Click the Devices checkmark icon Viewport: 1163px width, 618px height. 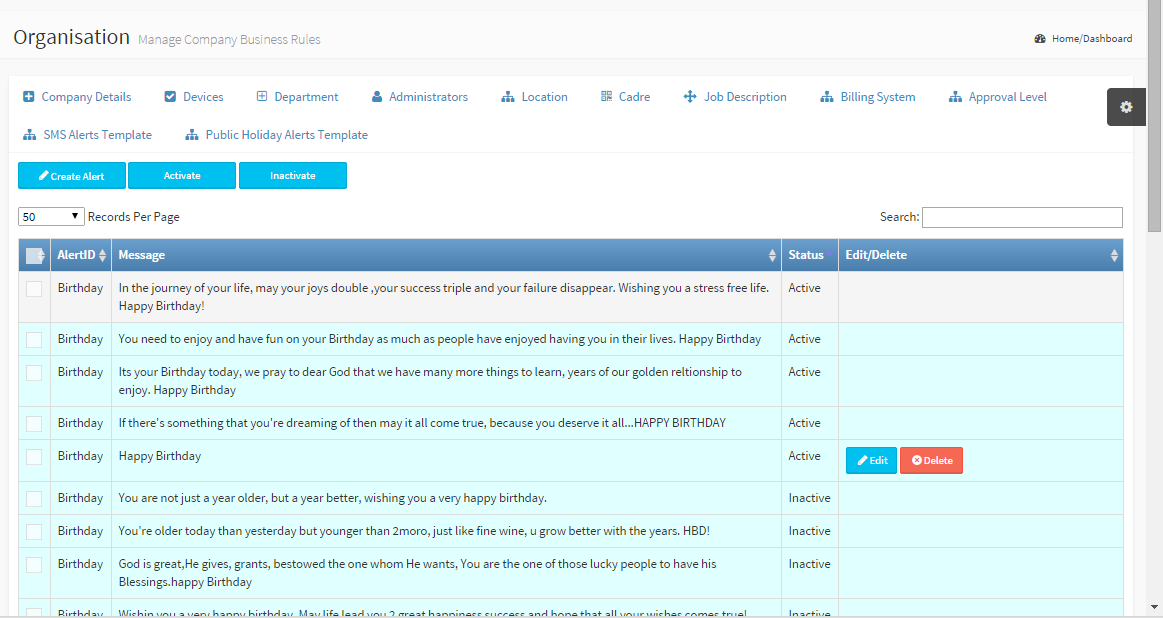pyautogui.click(x=170, y=97)
